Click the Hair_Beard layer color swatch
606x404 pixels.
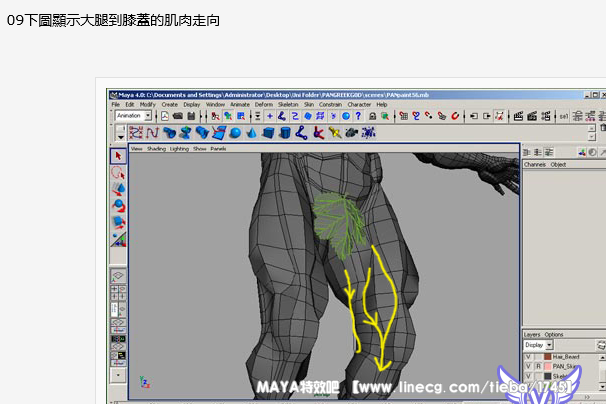tap(547, 357)
